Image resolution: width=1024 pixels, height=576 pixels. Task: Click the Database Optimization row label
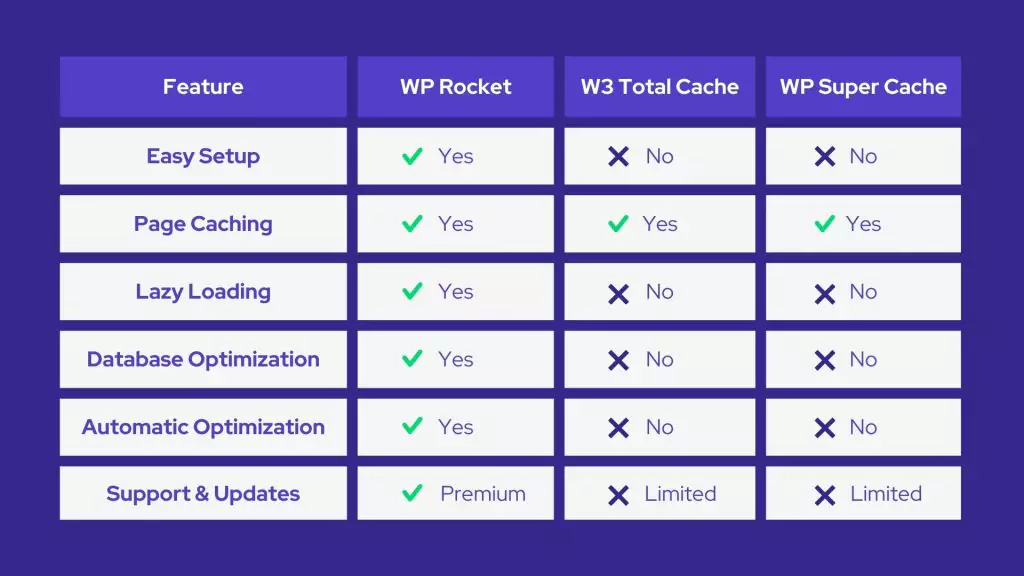point(203,360)
